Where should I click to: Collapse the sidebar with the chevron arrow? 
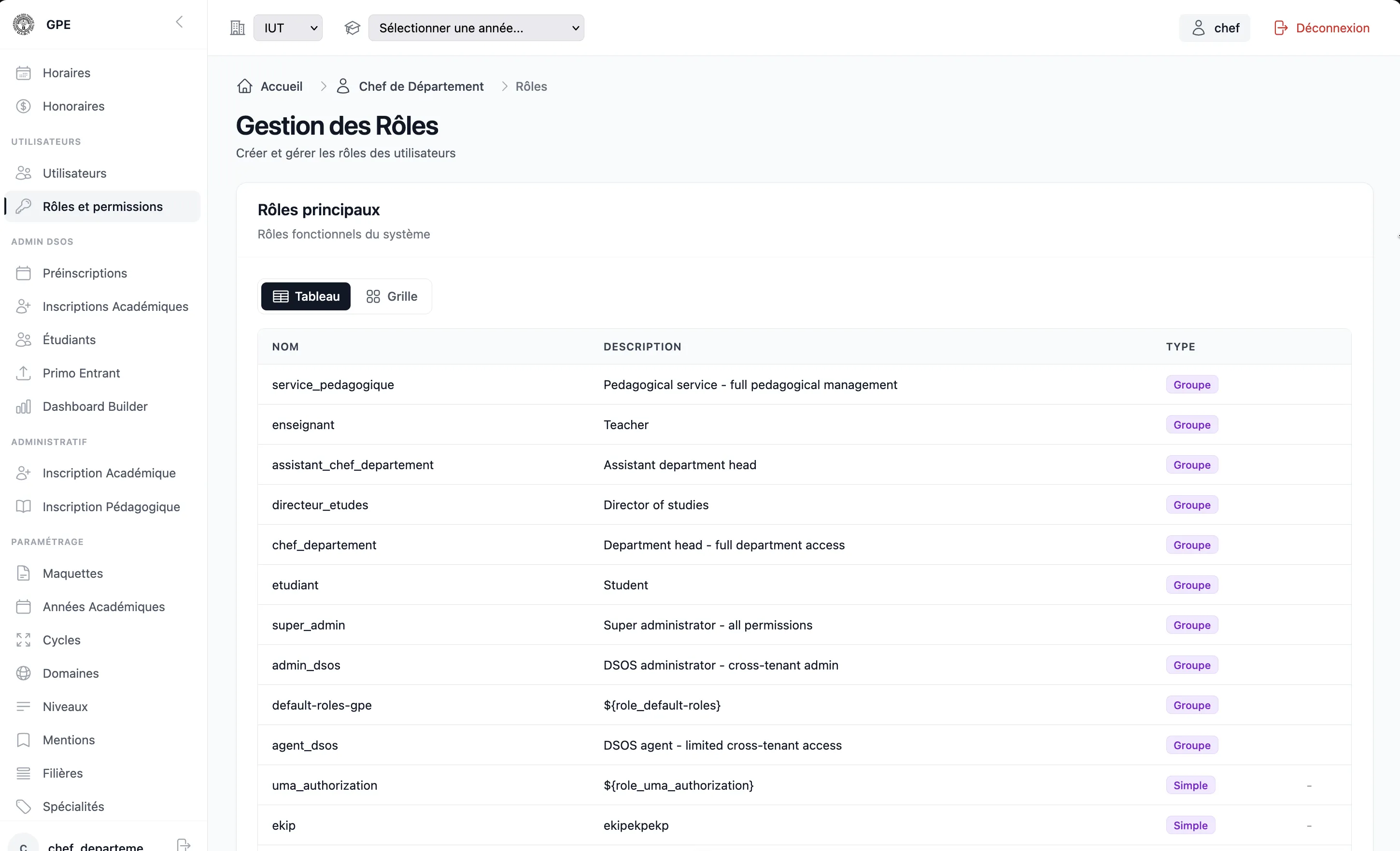[180, 22]
